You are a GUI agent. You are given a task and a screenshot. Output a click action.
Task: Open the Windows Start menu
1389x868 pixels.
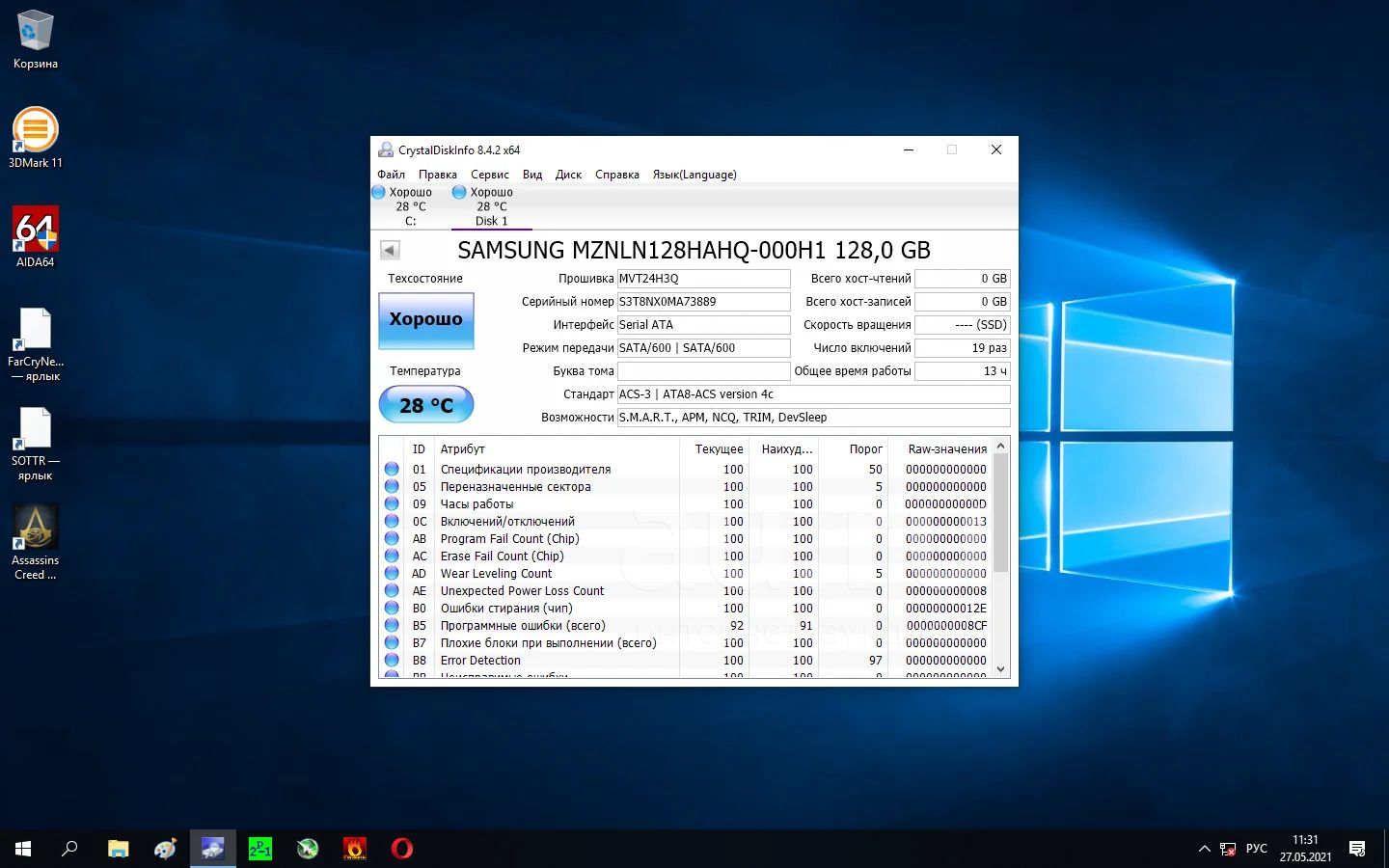pyautogui.click(x=23, y=849)
